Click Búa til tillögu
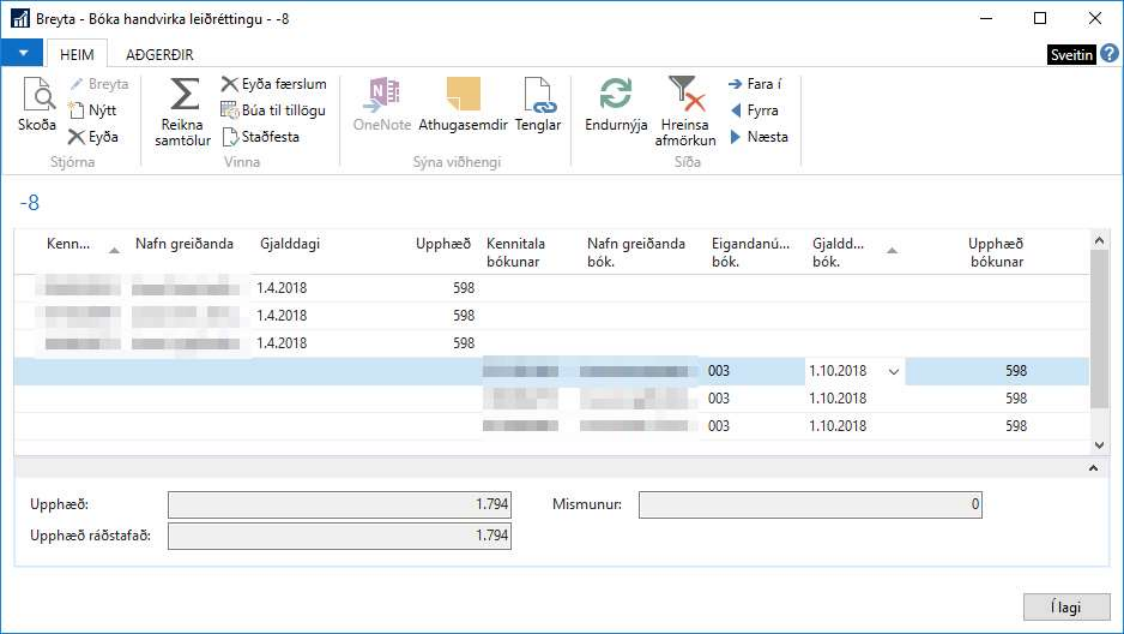This screenshot has width=1126, height=634. [274, 110]
